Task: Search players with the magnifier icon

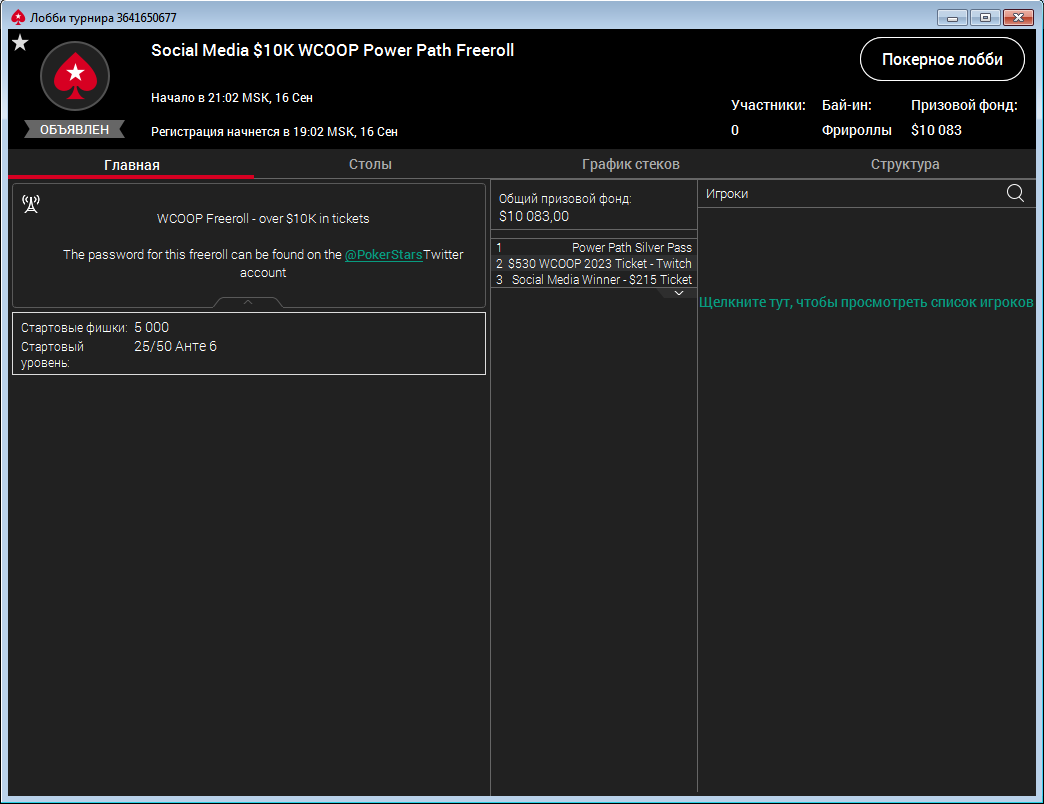Action: 1015,193
